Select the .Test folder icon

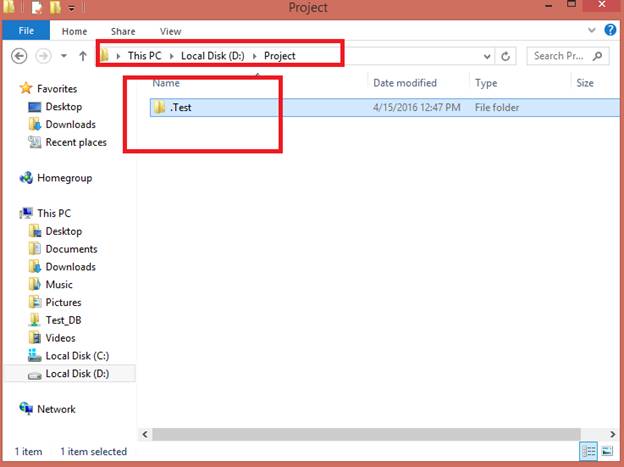pos(160,107)
